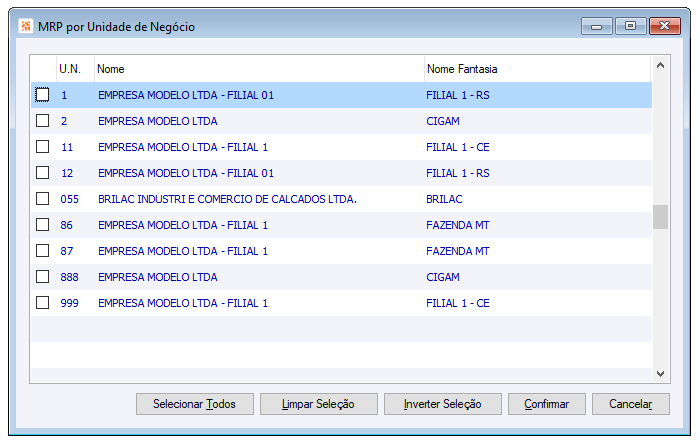700x442 pixels.
Task: Check the box for U.N. 86
Action: click(42, 225)
